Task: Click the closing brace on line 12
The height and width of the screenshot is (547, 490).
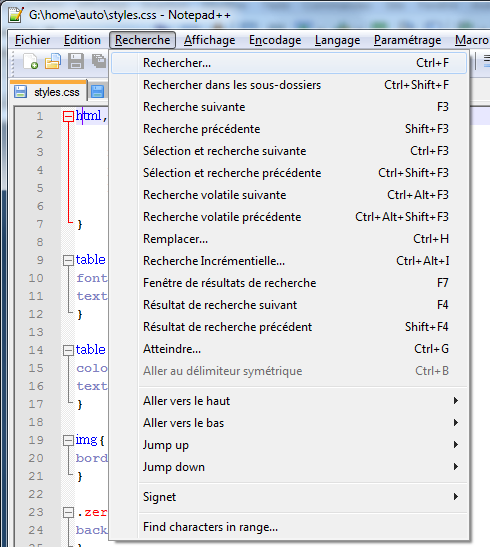Action: point(80,314)
